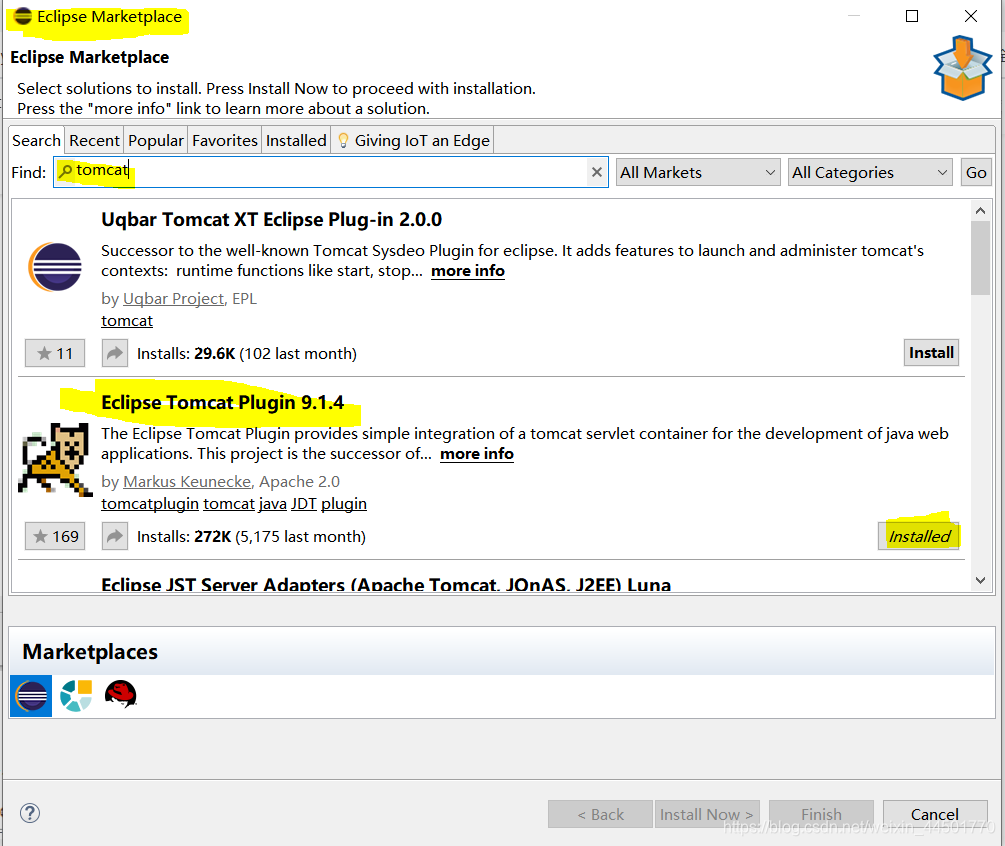The width and height of the screenshot is (1005, 846).
Task: Click the JDT tag link
Action: 304,504
